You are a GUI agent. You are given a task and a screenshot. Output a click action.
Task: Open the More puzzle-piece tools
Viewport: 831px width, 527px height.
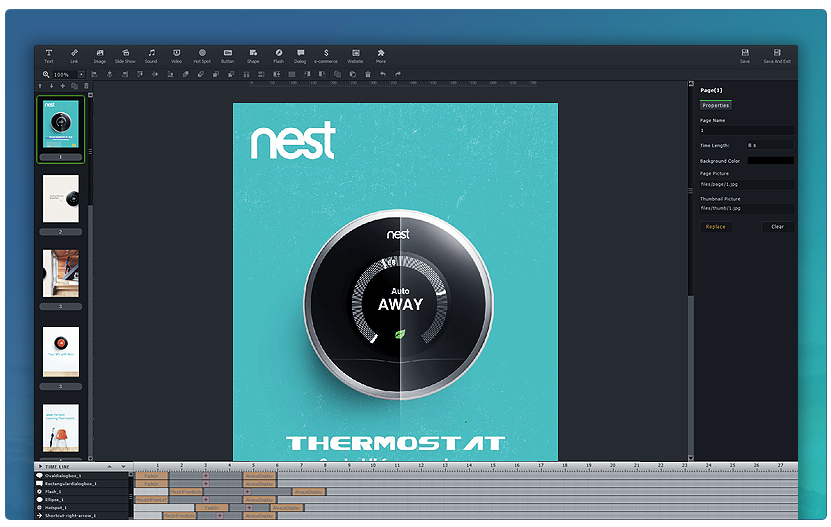tap(381, 56)
